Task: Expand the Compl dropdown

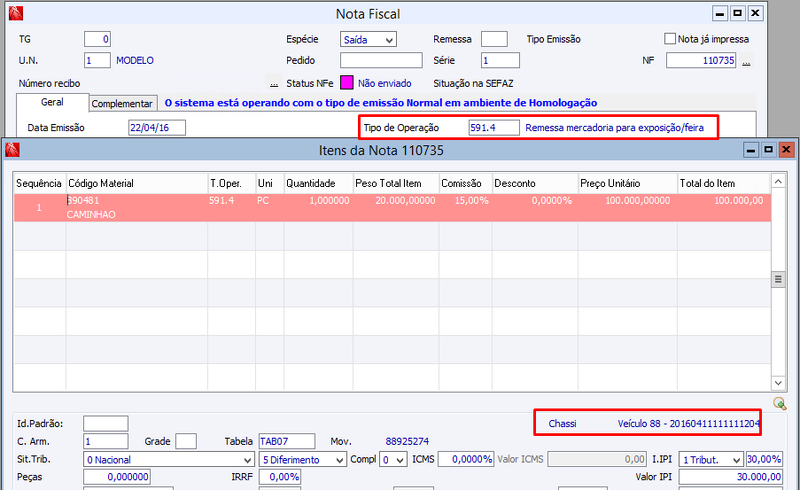Action: point(393,459)
